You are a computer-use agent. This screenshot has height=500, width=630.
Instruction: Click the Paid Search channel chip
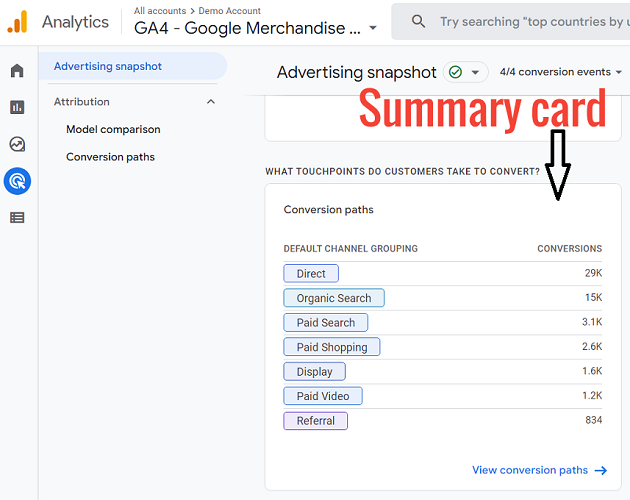coord(325,322)
